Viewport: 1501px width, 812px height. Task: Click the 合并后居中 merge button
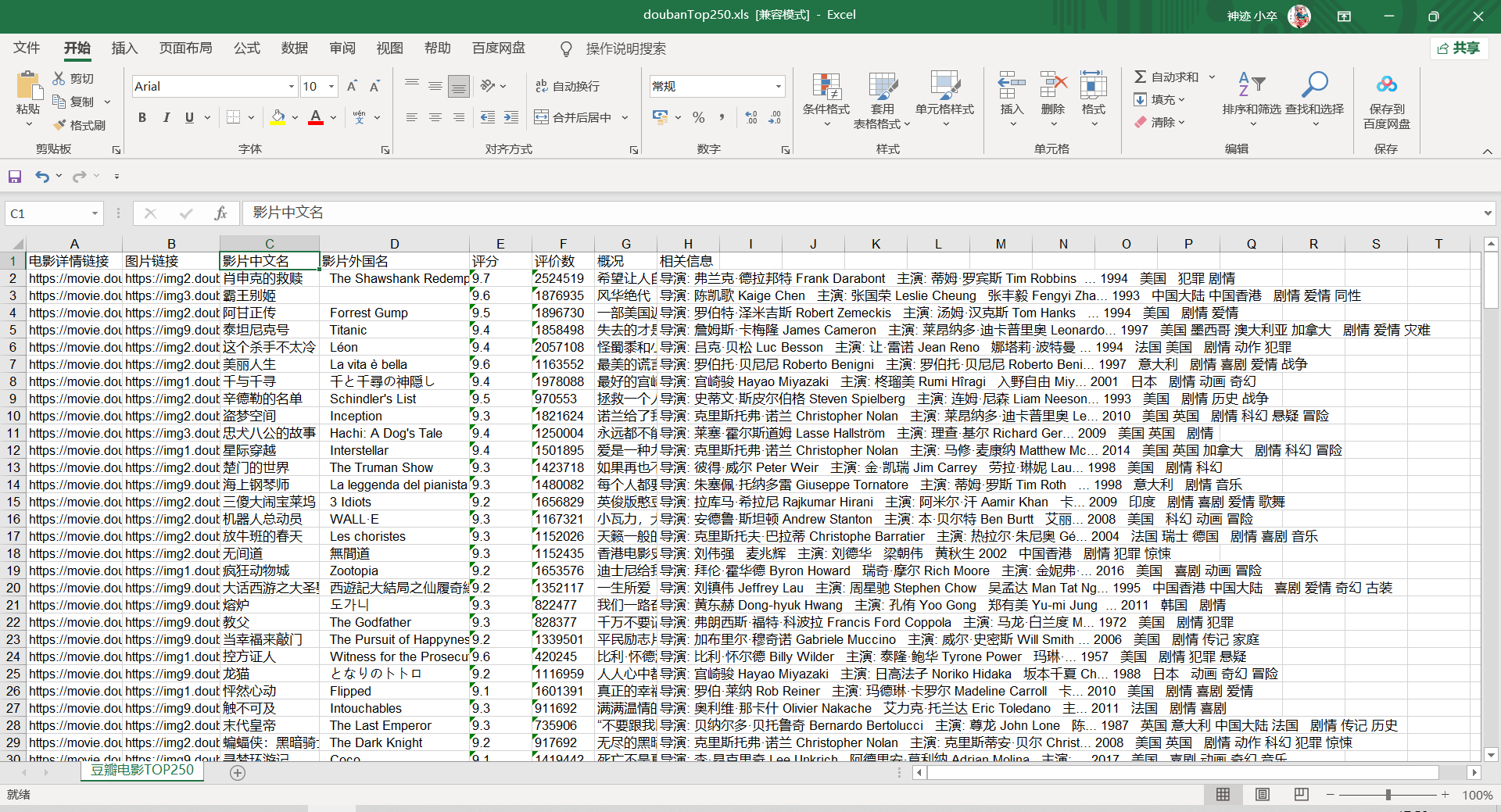coord(573,117)
